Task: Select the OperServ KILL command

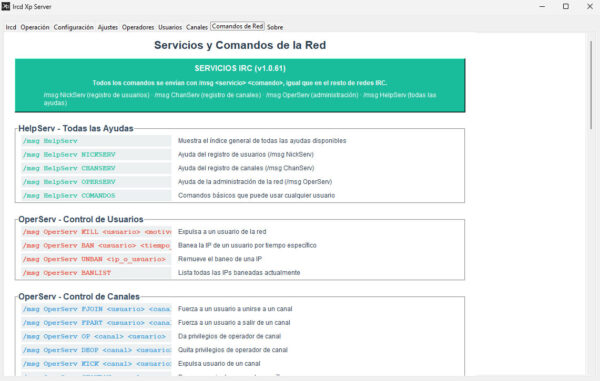Action: coord(96,232)
